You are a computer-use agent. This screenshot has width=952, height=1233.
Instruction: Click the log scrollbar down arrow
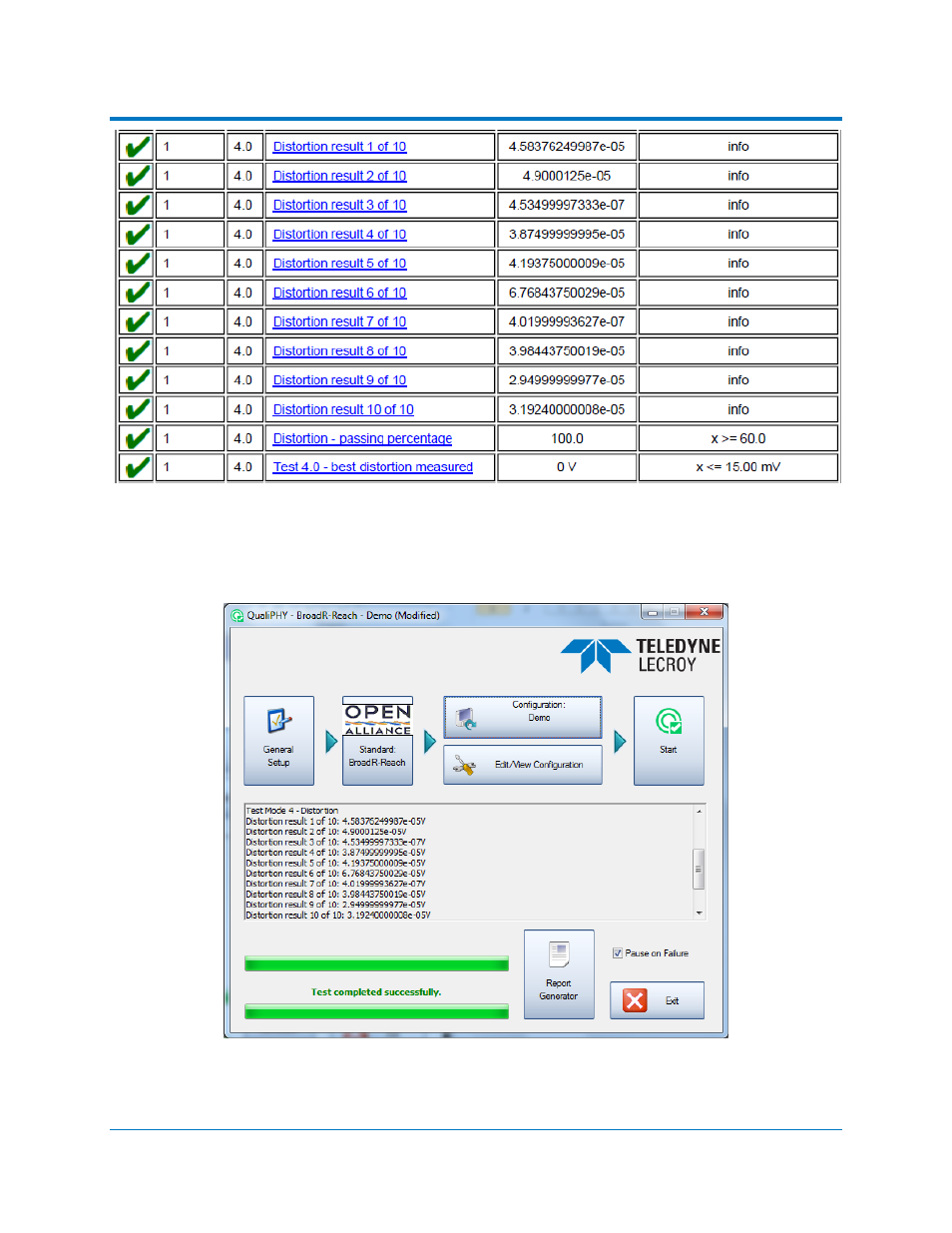[699, 913]
